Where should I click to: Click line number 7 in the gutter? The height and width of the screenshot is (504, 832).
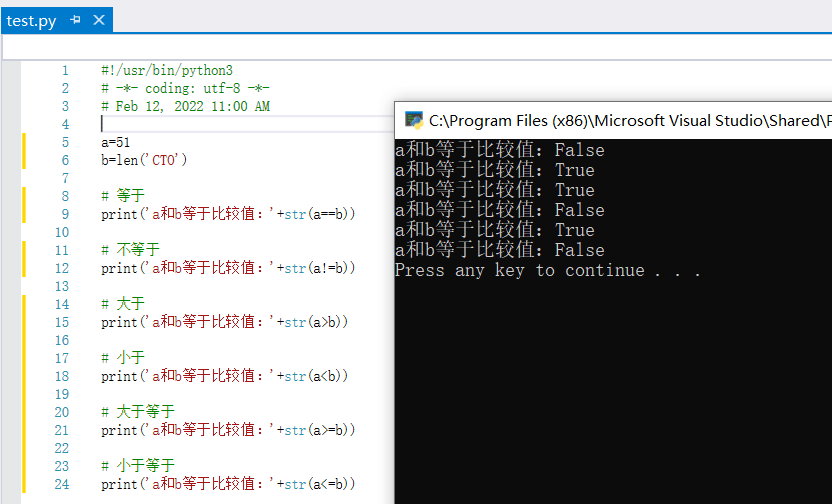[65, 178]
